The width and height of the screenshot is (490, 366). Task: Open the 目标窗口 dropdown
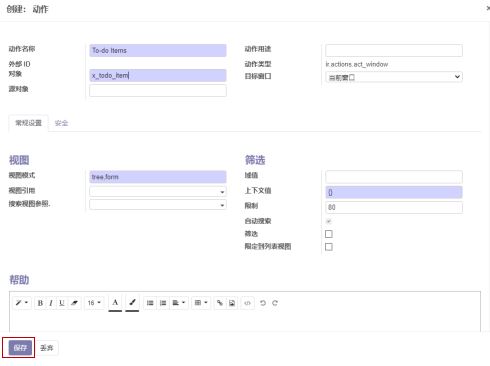coord(394,77)
